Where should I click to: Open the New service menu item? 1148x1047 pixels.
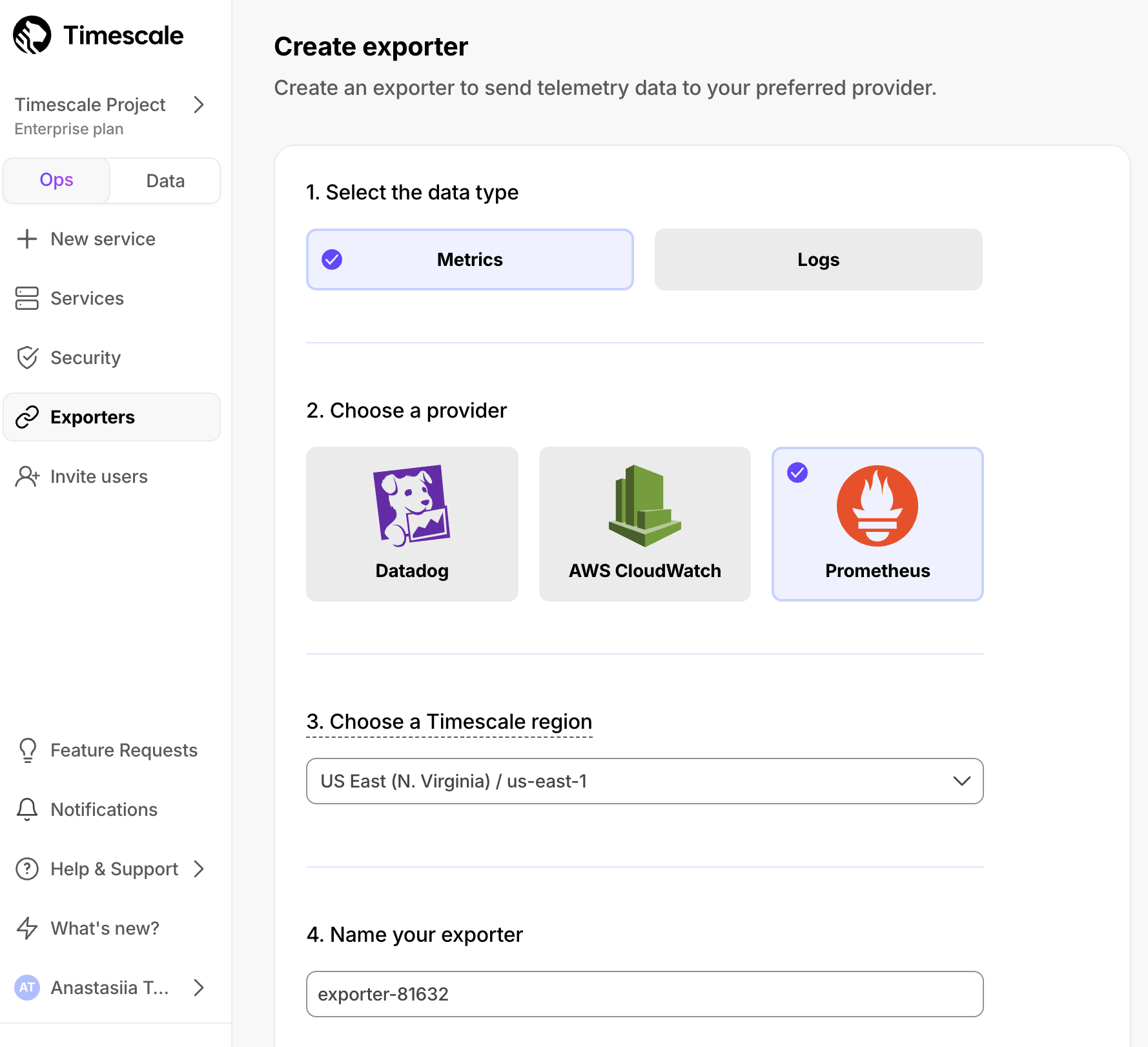coord(112,239)
